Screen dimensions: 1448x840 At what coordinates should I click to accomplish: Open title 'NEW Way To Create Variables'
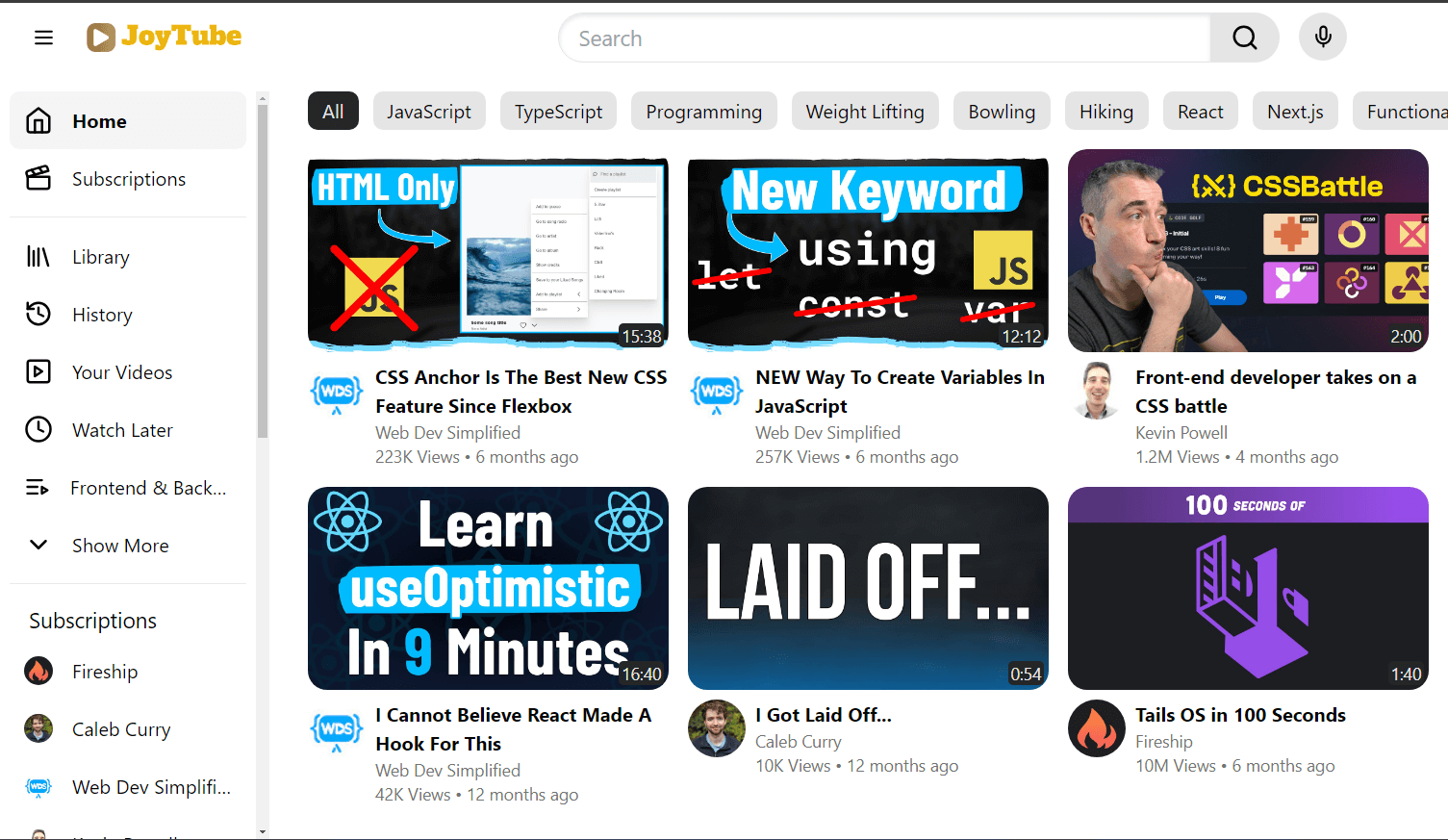[x=900, y=392]
